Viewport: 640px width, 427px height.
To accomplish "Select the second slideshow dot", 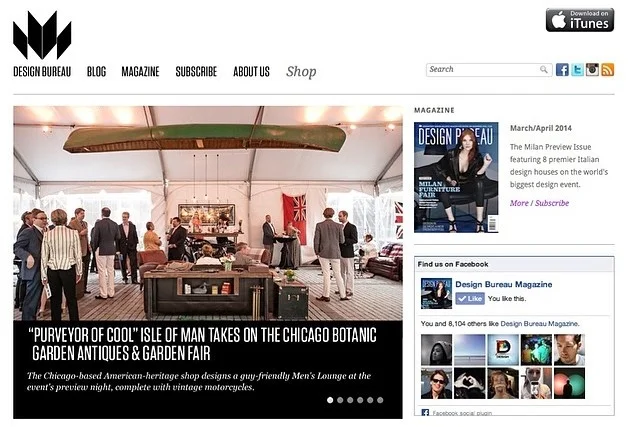I will coord(340,400).
